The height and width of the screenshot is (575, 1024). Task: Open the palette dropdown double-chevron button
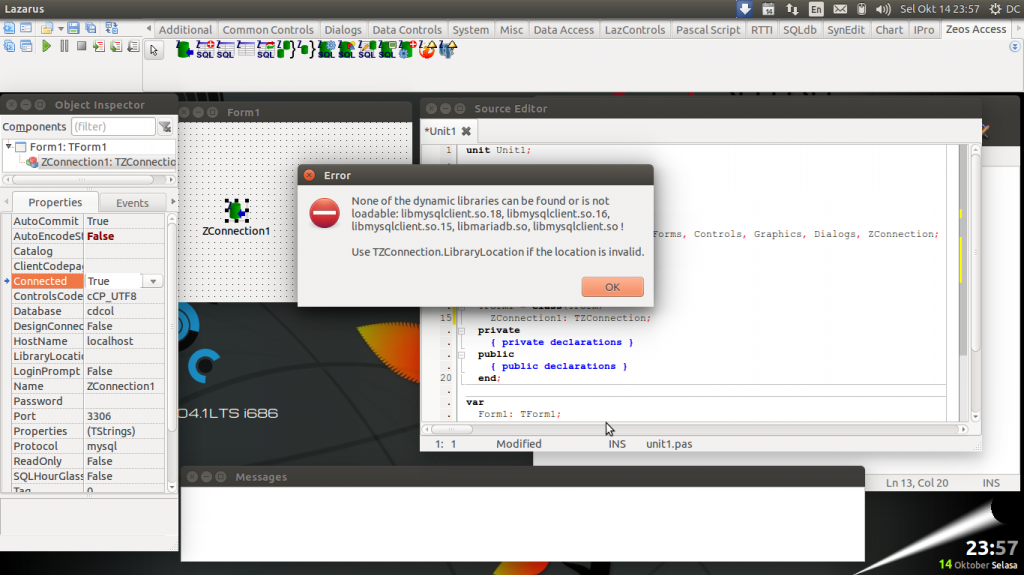[x=1015, y=47]
